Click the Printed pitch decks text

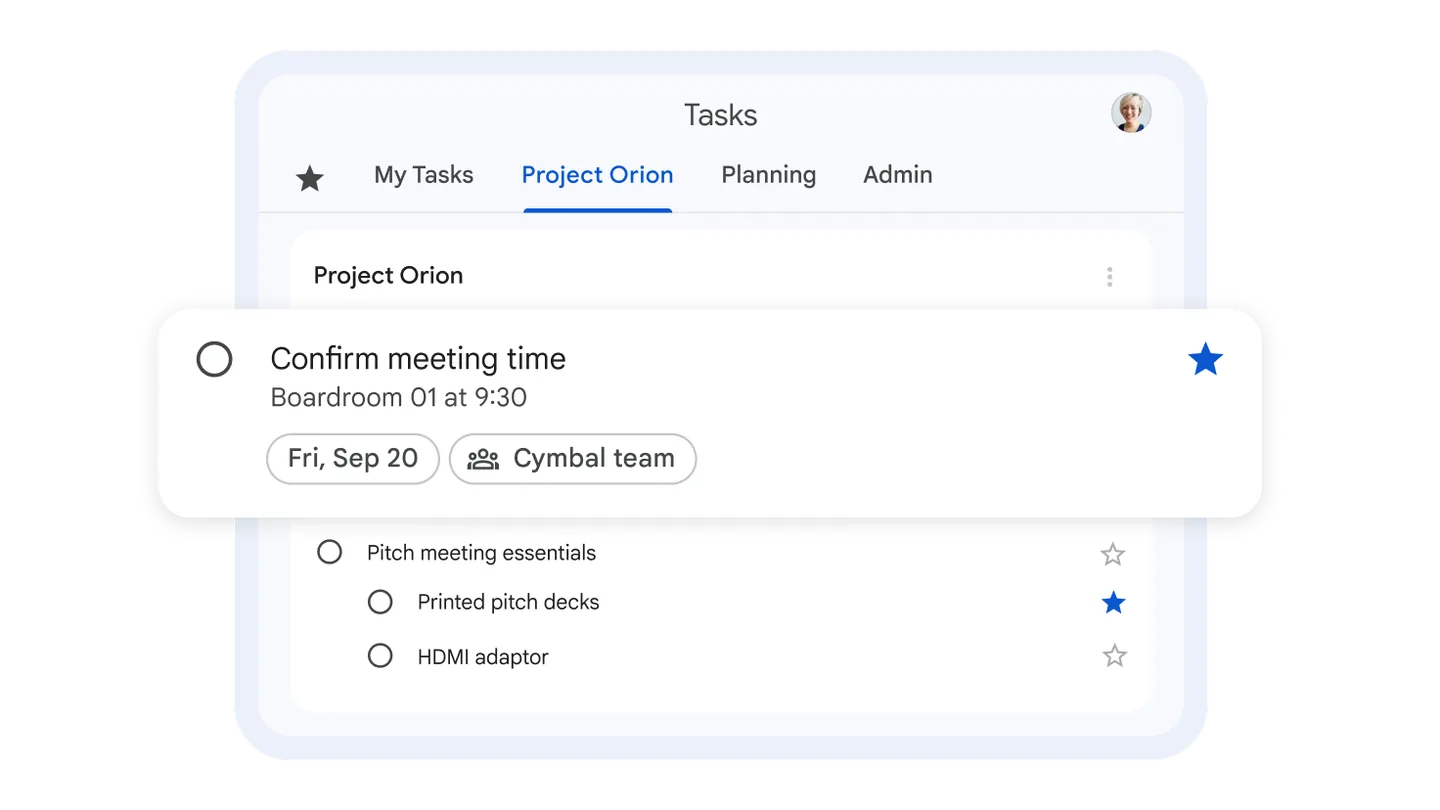pyautogui.click(x=508, y=602)
